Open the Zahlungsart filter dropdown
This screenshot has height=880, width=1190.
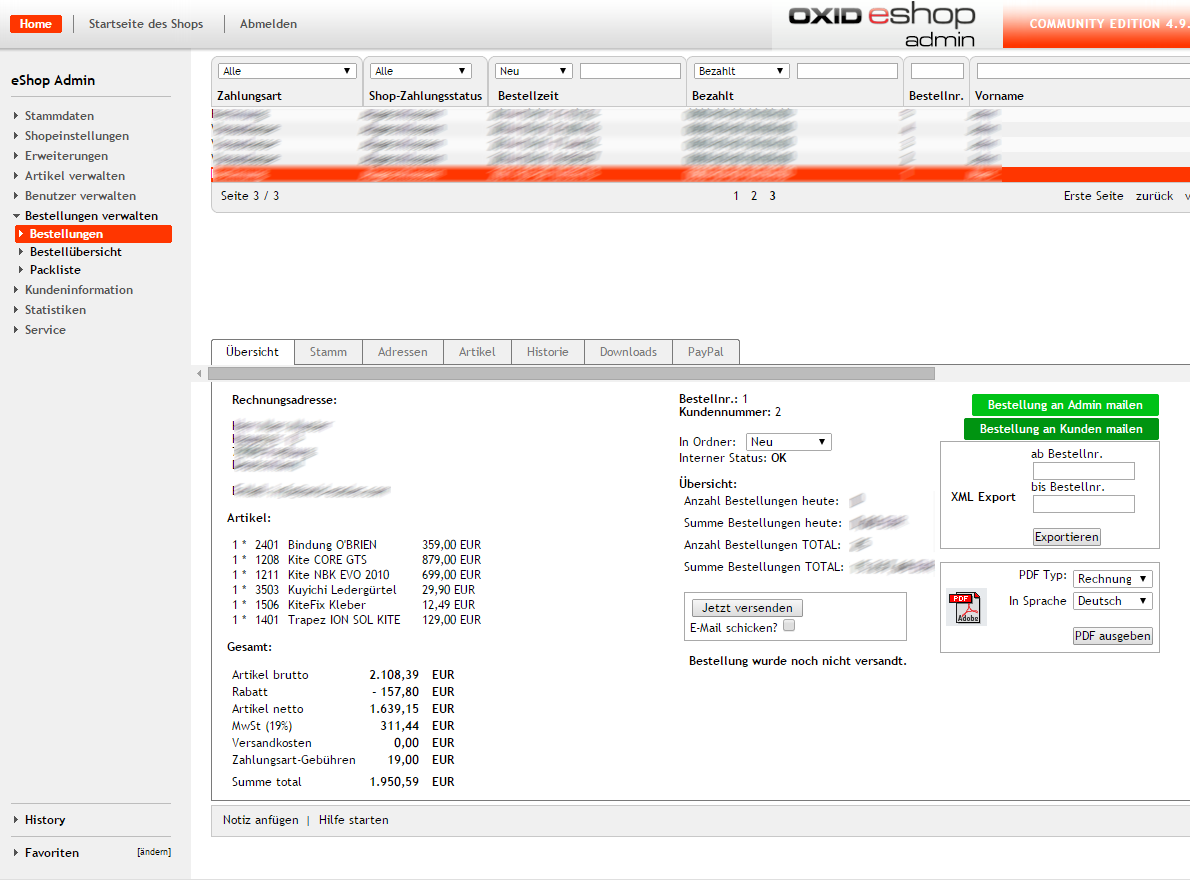coord(287,71)
